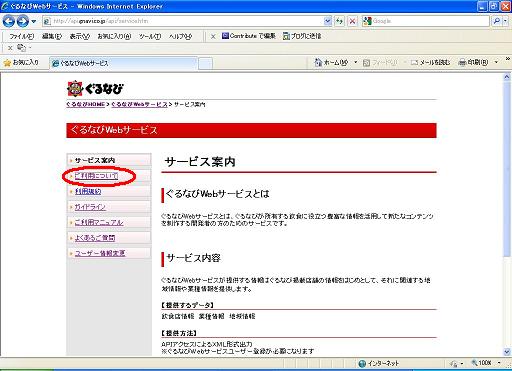Image resolution: width=512 pixels, height=371 pixels.
Task: Select the ぐるなびWebサービス tab
Action: [123, 63]
